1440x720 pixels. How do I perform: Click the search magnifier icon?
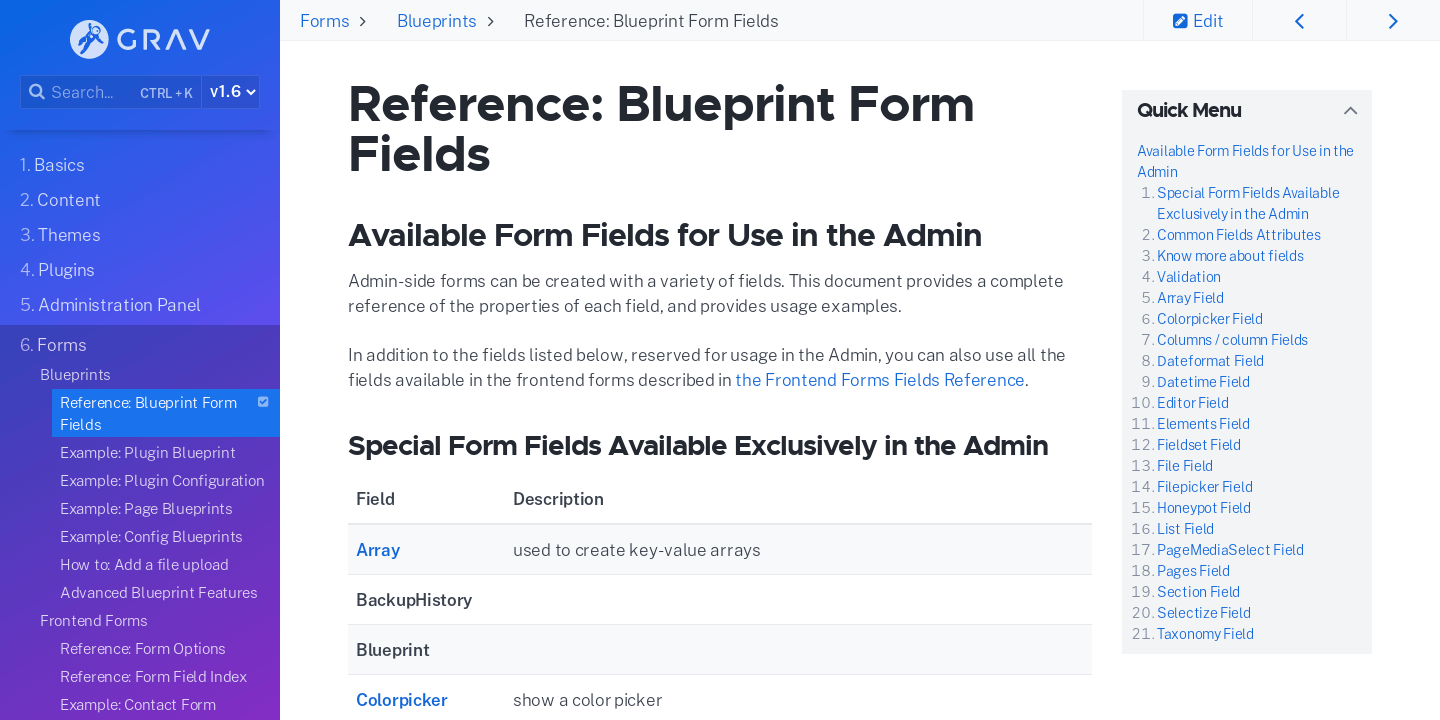(x=37, y=92)
